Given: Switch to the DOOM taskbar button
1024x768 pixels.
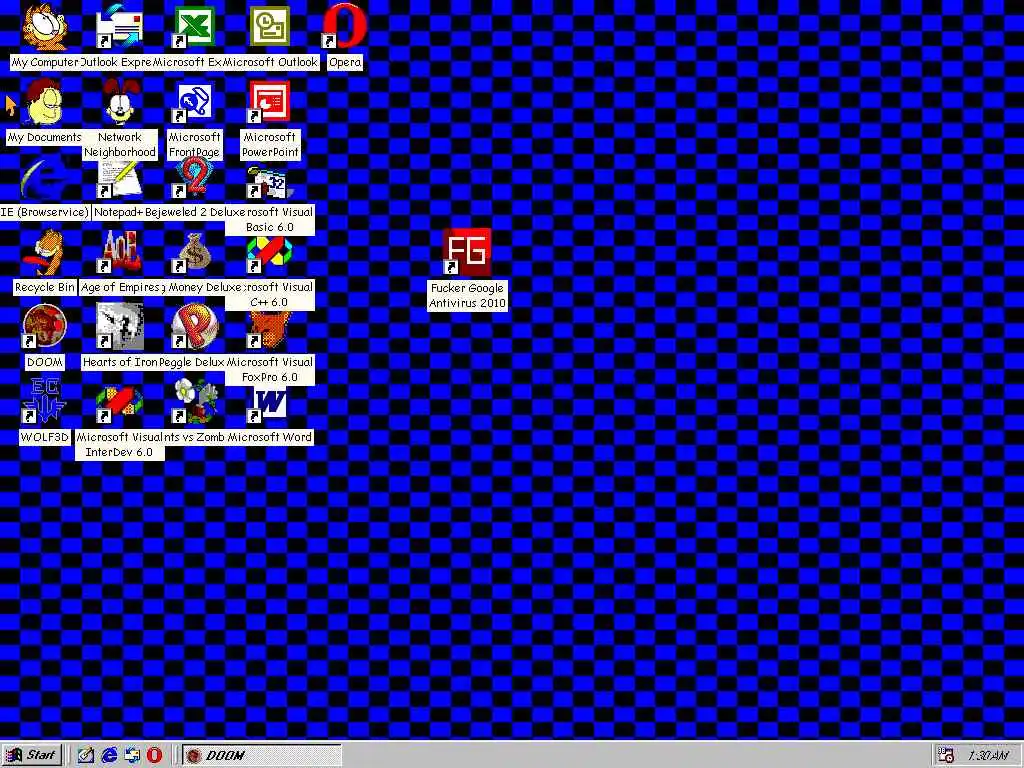Looking at the screenshot, I should (262, 755).
